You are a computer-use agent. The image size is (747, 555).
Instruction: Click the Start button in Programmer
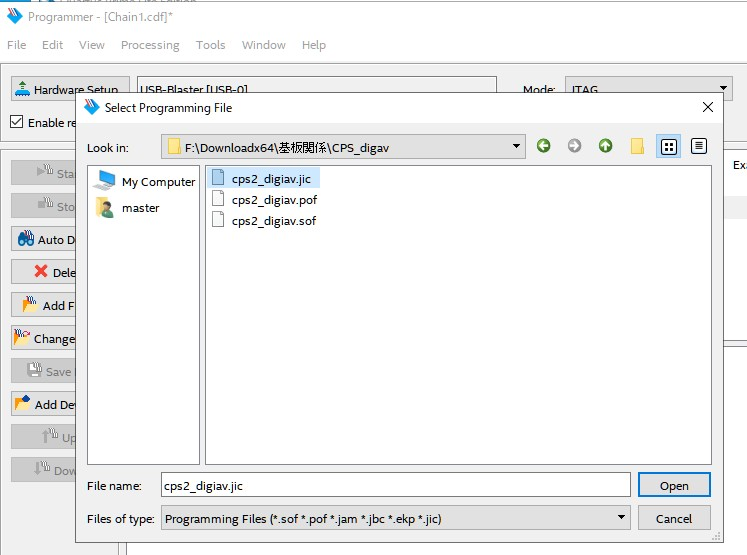[44, 173]
